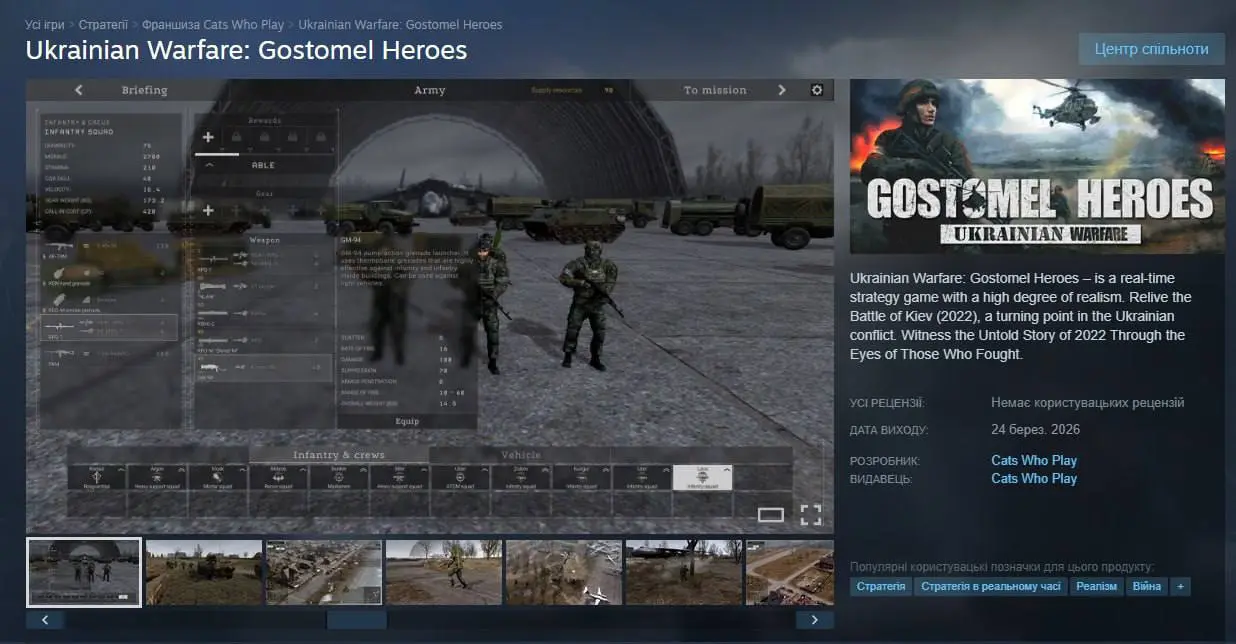Open the Стратегії breadcrumb category
Screen dimensions: 1236x644
(x=103, y=24)
